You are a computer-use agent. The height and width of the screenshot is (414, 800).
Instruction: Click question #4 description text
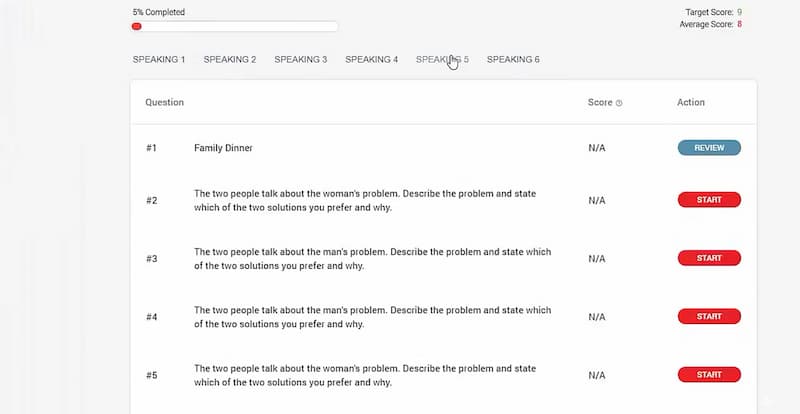tap(372, 317)
